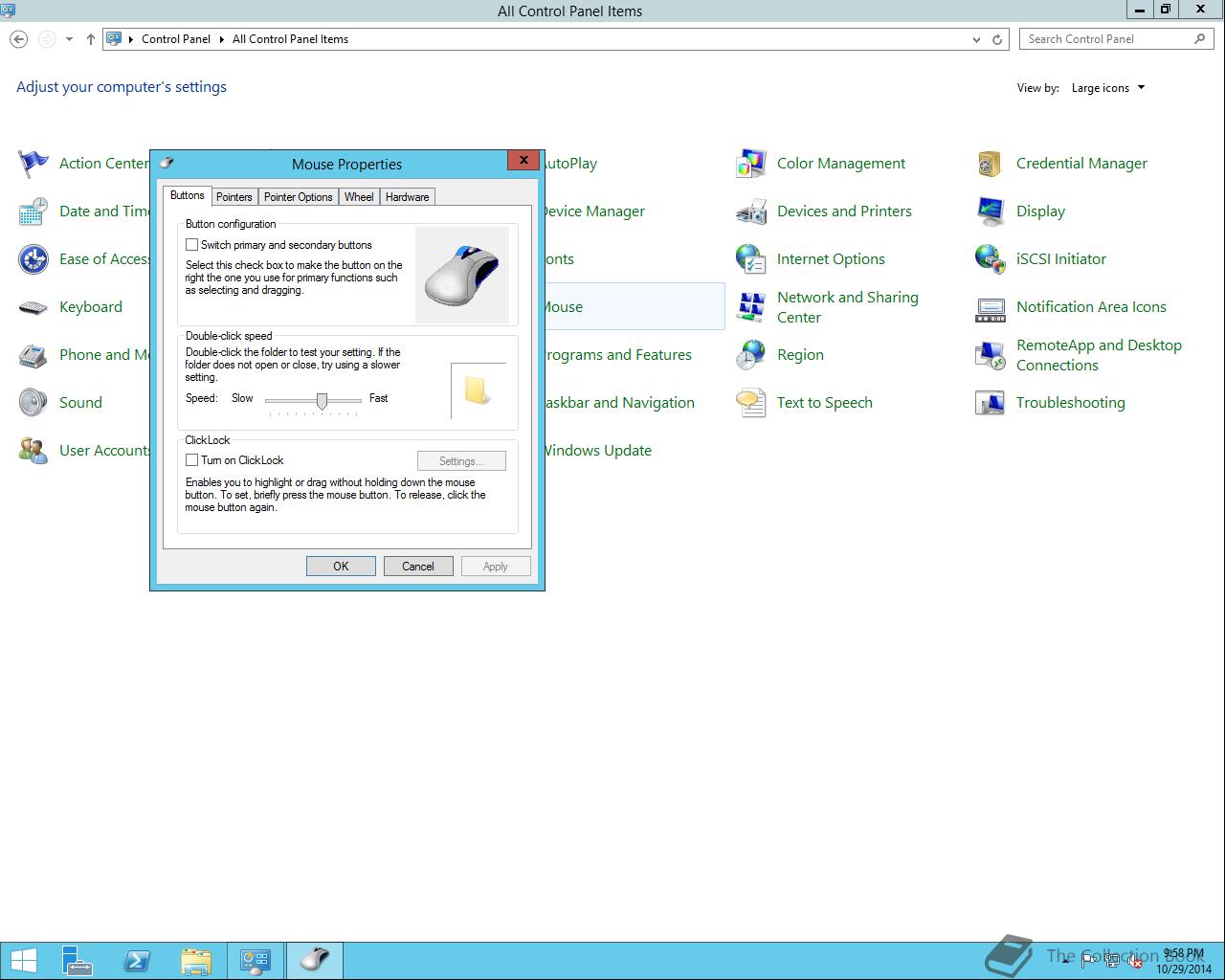Click ClickLock Settings button
The image size is (1225, 980).
coord(461,461)
